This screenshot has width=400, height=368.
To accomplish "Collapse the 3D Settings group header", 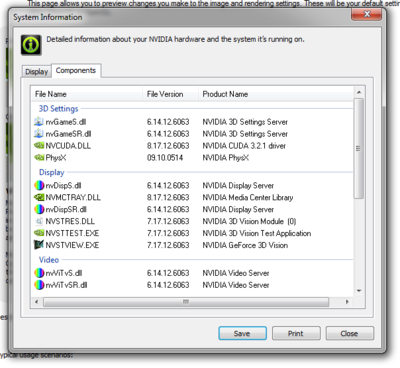I will [x=58, y=109].
